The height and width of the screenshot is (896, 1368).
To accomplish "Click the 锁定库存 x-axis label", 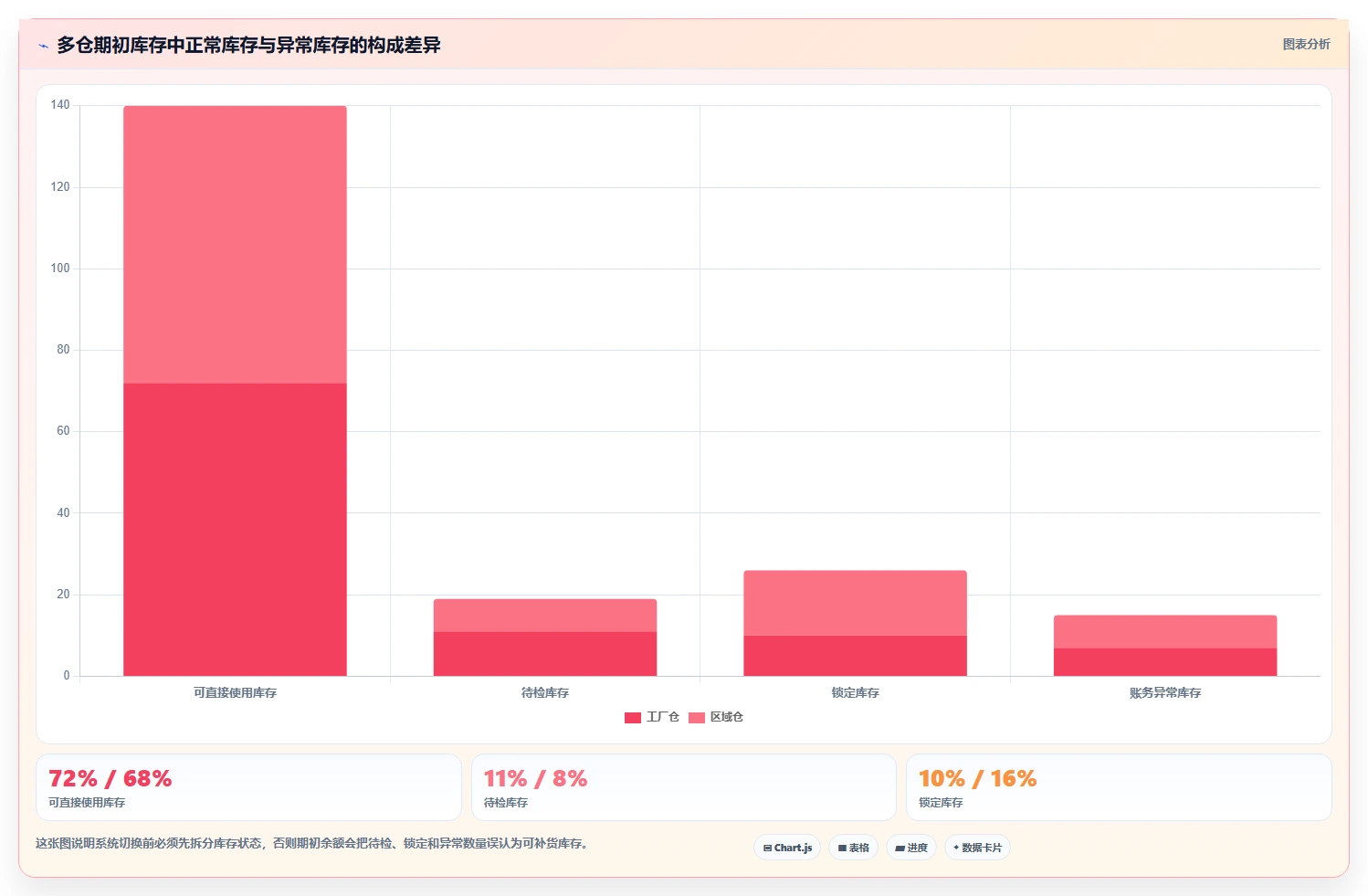I will pyautogui.click(x=855, y=693).
